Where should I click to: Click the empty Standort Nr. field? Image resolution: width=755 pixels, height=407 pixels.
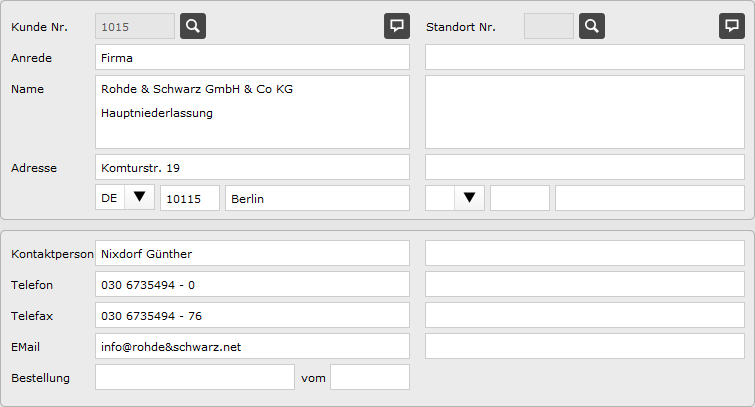pyautogui.click(x=549, y=26)
